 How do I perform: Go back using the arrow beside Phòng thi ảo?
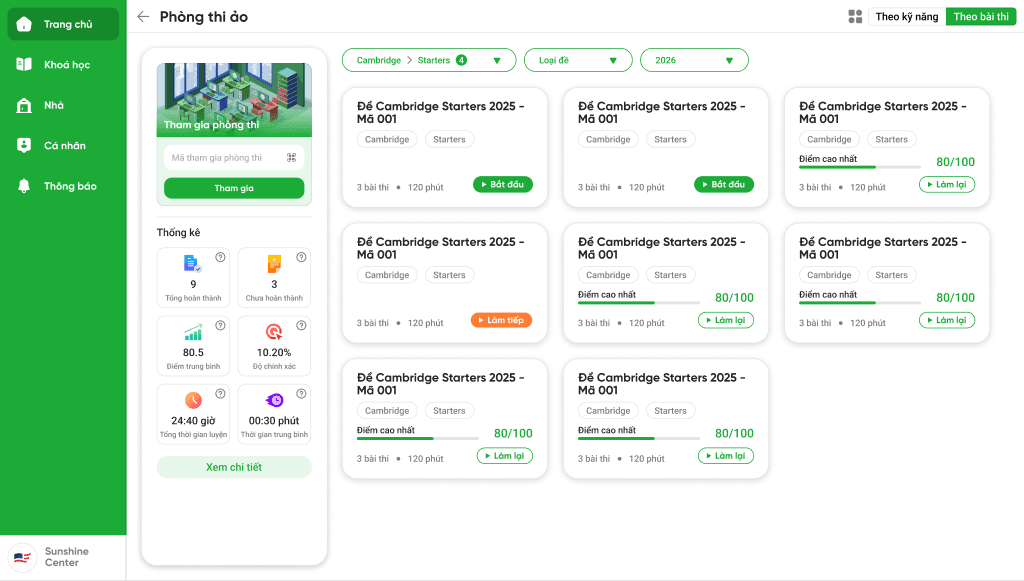click(x=143, y=17)
